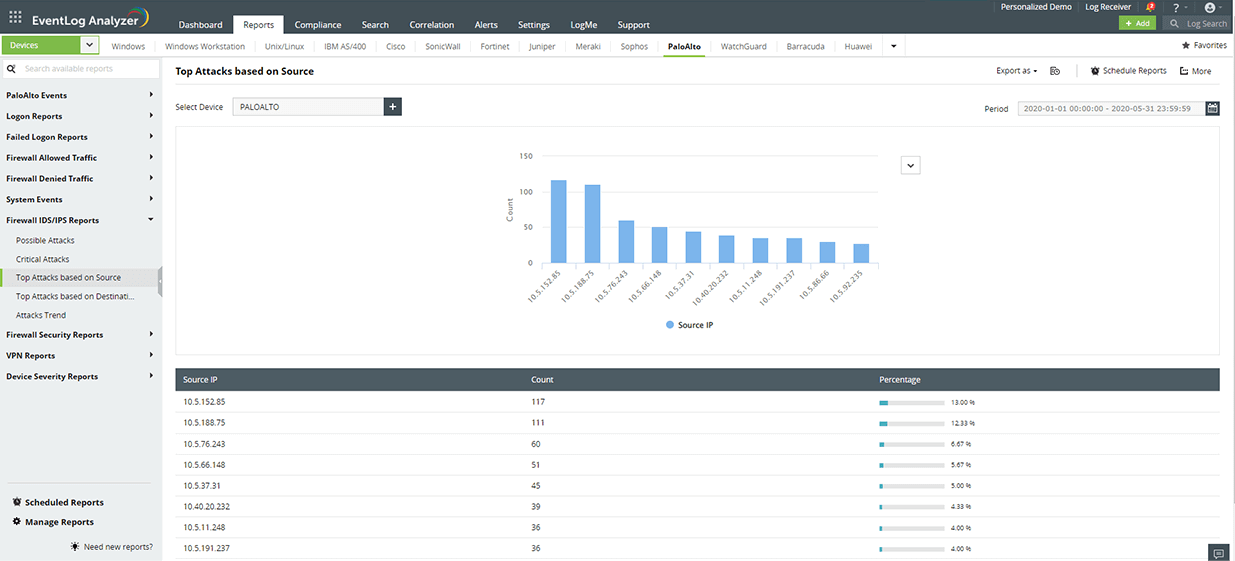Click the notification bell icon
1235x561 pixels.
[1150, 7]
